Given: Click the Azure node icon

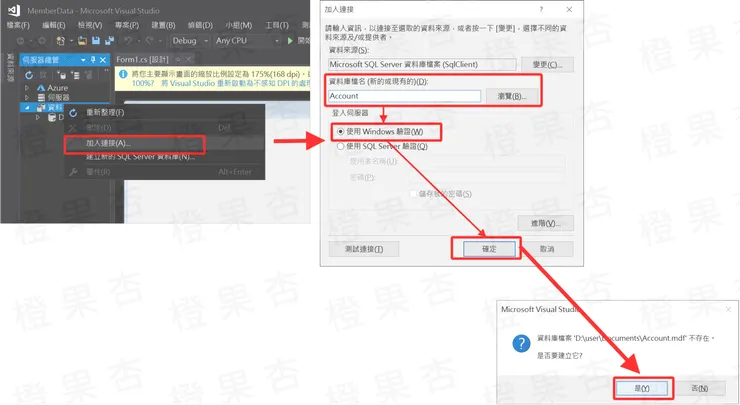Looking at the screenshot, I should pos(41,88).
